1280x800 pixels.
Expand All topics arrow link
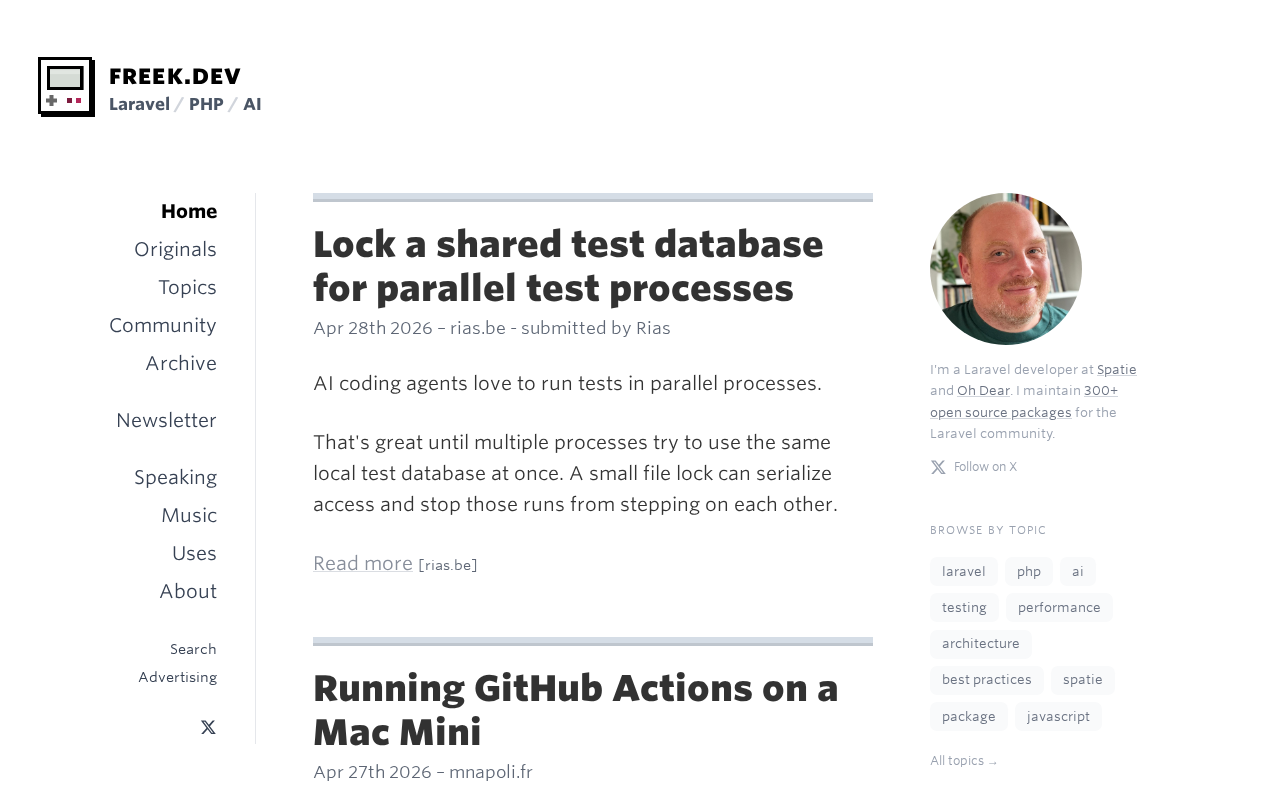click(964, 761)
